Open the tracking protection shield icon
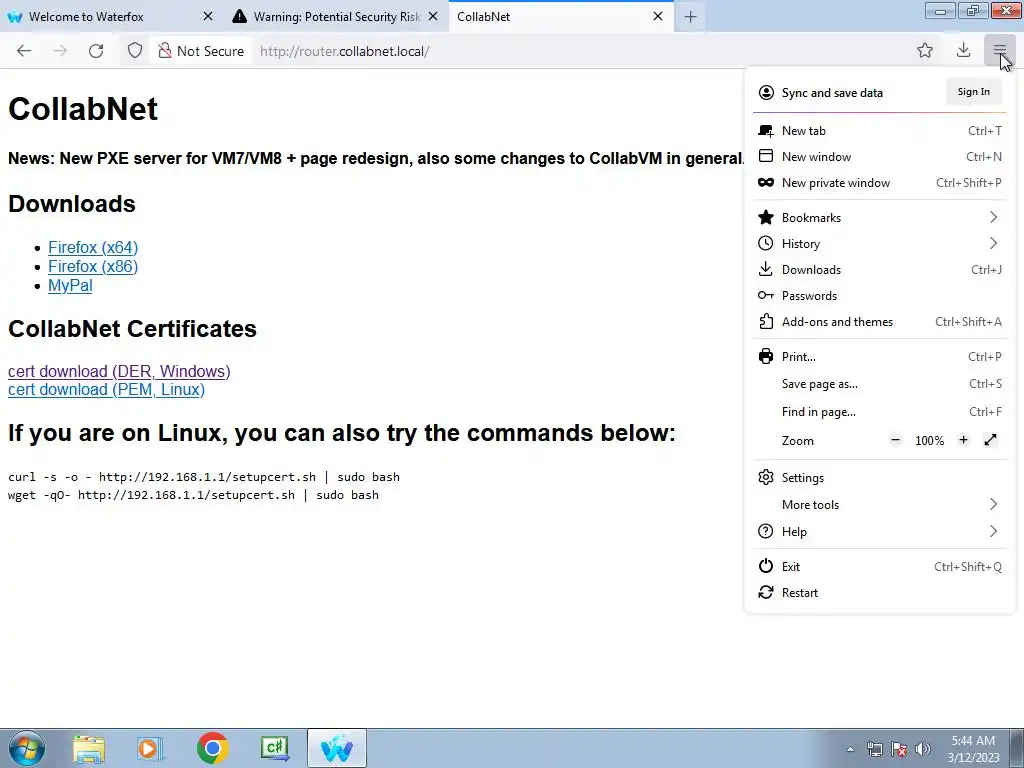 pos(135,51)
